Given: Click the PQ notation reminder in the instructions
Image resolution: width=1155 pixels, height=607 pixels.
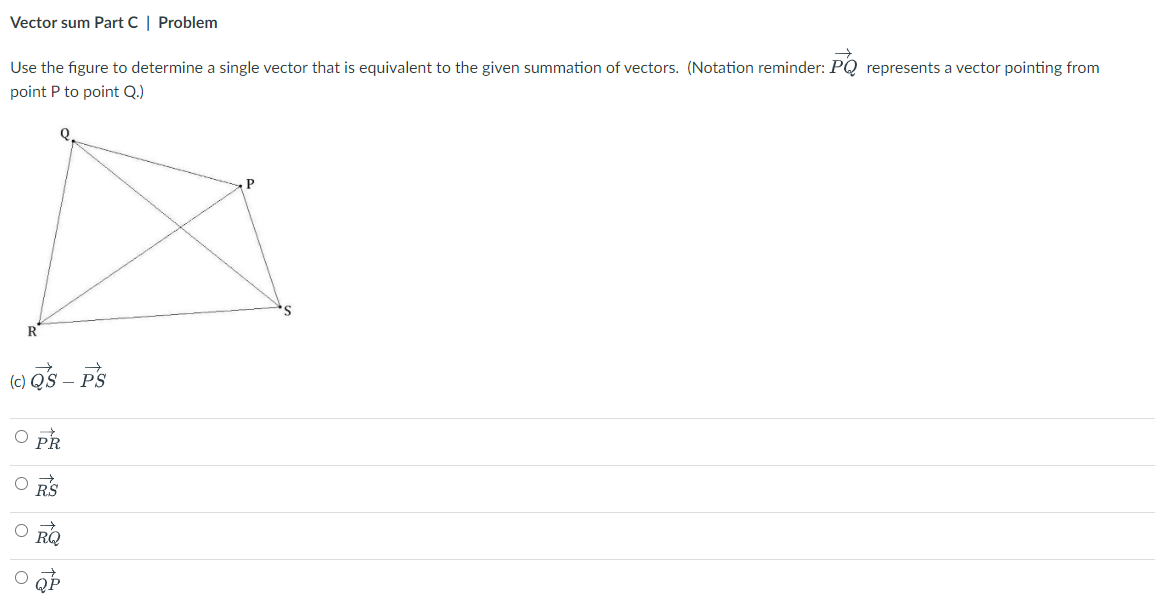Looking at the screenshot, I should (x=842, y=64).
